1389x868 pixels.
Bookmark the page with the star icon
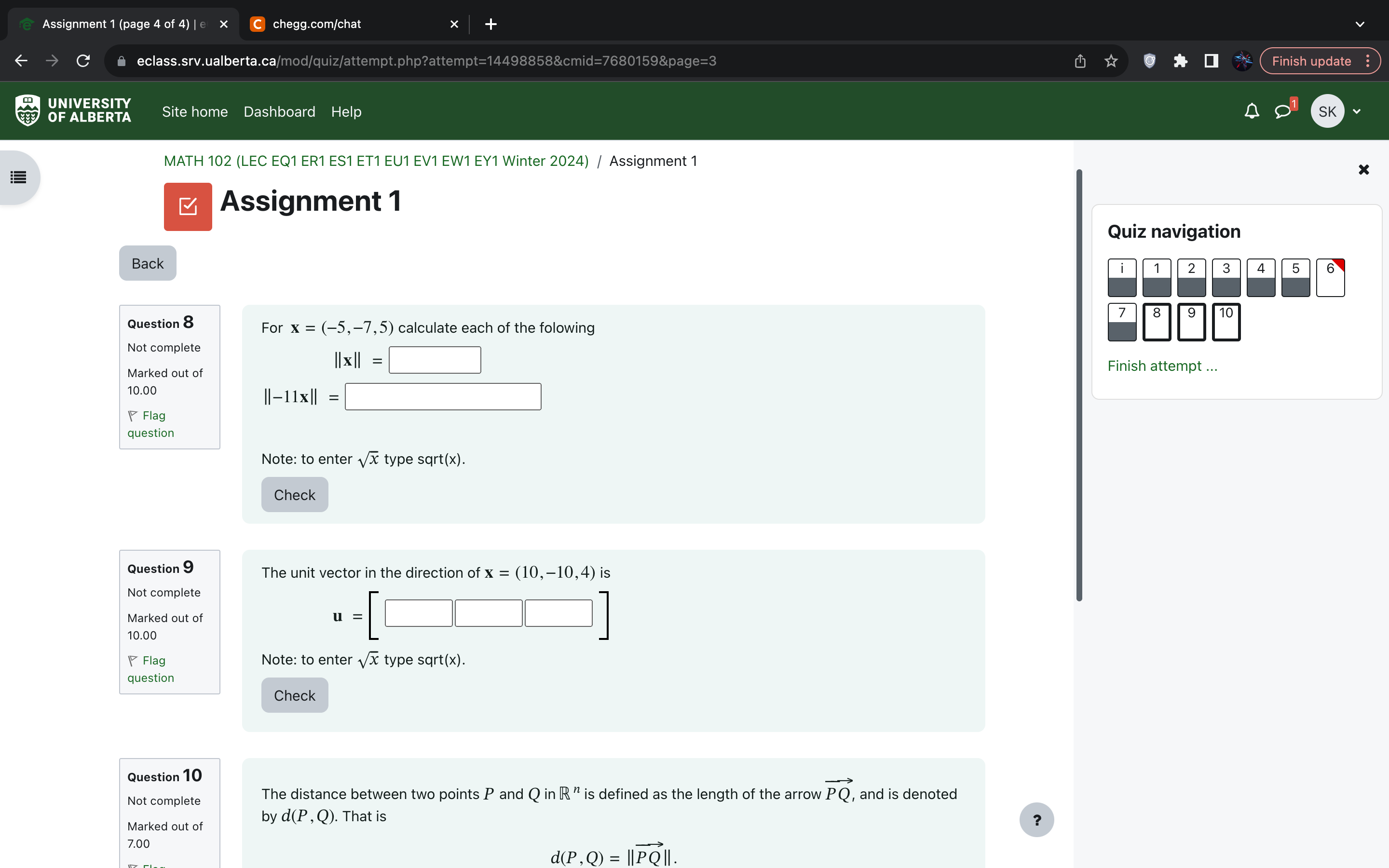click(x=1110, y=61)
